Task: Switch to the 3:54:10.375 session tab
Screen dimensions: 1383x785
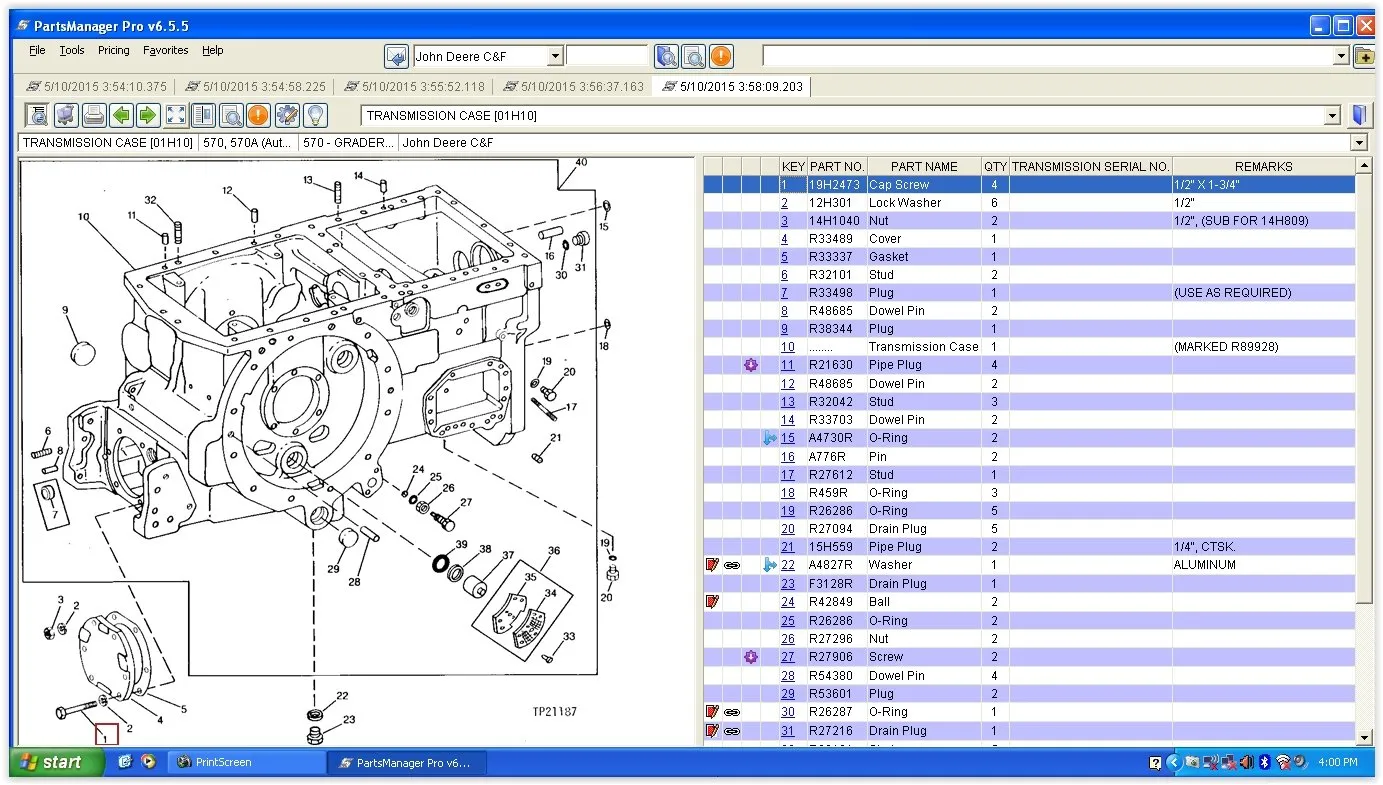Action: pos(96,87)
